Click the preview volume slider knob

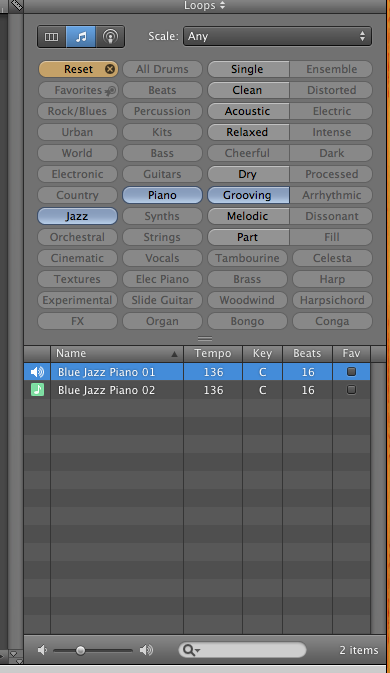click(x=80, y=651)
